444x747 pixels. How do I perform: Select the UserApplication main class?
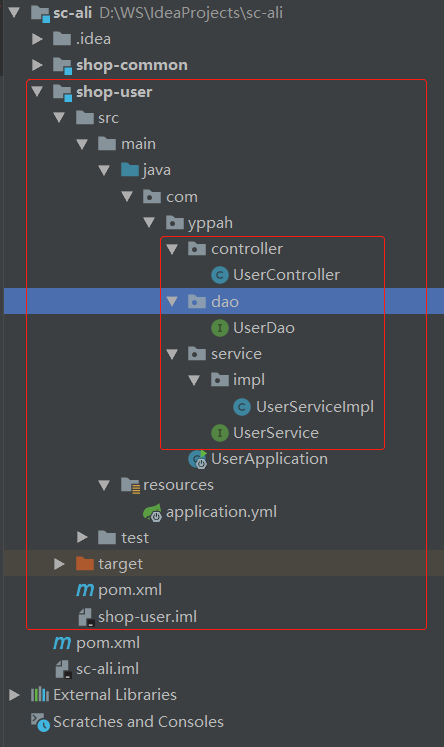point(269,459)
